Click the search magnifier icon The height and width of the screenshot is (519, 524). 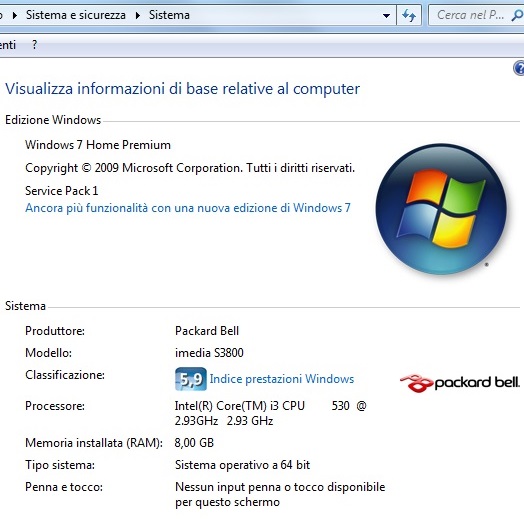(517, 15)
